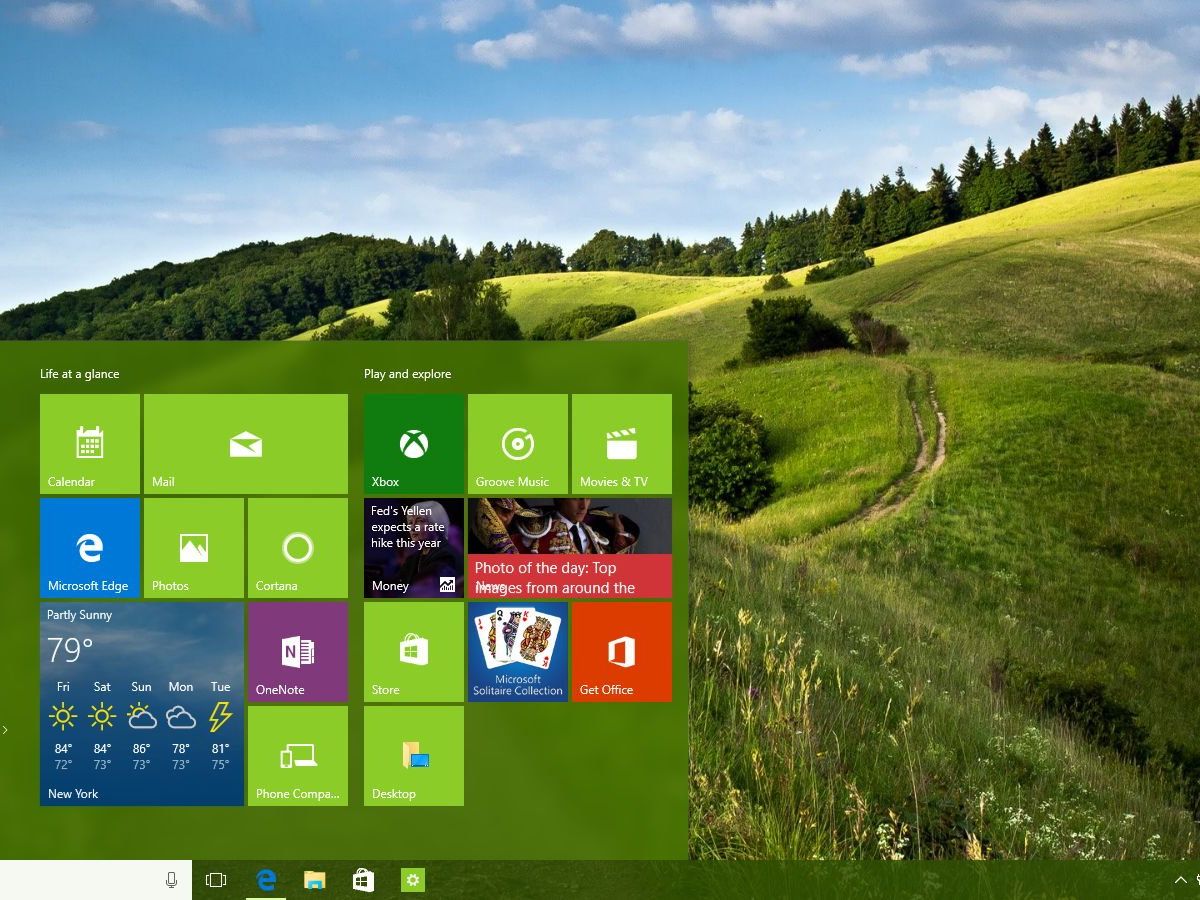1200x900 pixels.
Task: Open the Desktop tile
Action: click(x=414, y=756)
